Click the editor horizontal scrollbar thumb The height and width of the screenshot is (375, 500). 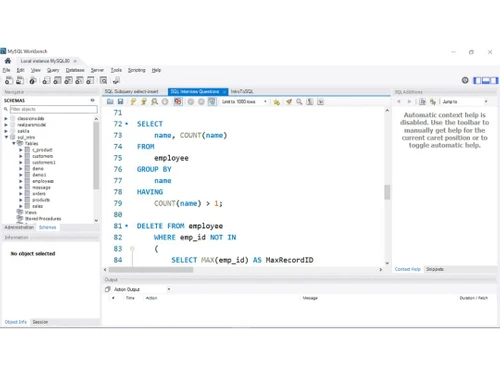(x=151, y=270)
